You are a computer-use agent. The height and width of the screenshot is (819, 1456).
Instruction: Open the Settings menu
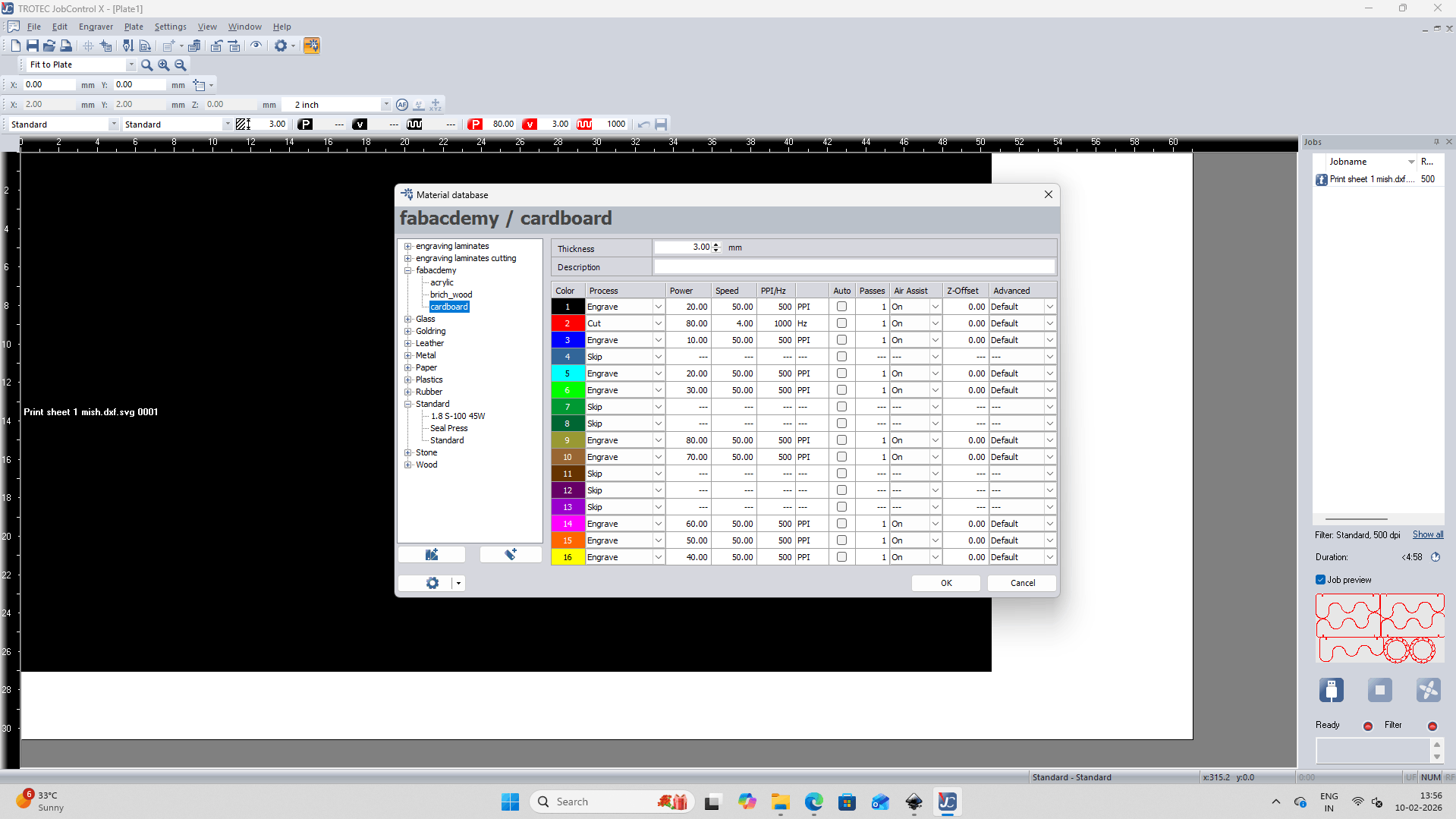click(x=171, y=27)
